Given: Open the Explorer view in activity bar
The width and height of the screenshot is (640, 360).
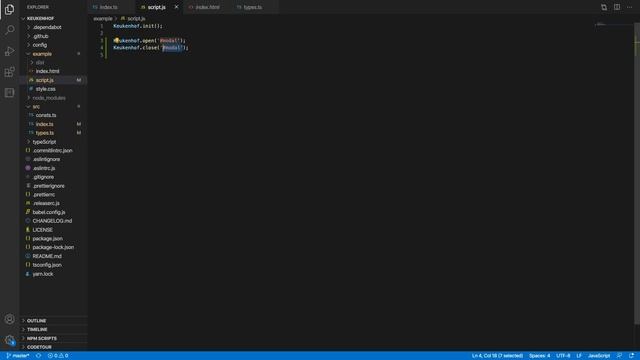Looking at the screenshot, I should 9,9.
